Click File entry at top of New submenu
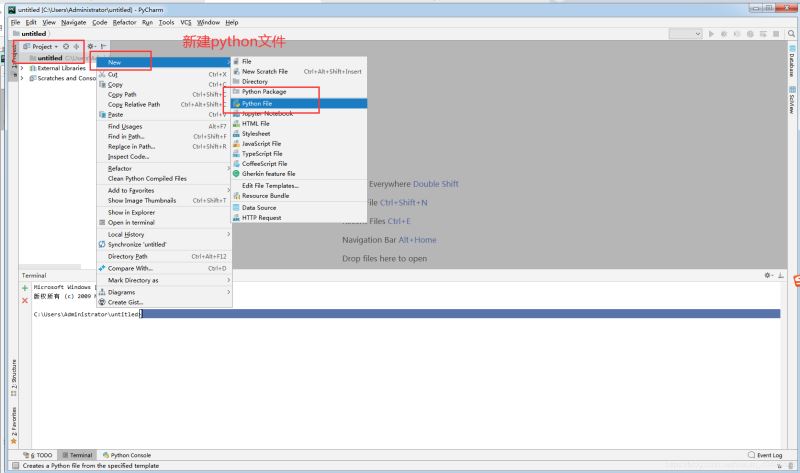 [x=299, y=61]
